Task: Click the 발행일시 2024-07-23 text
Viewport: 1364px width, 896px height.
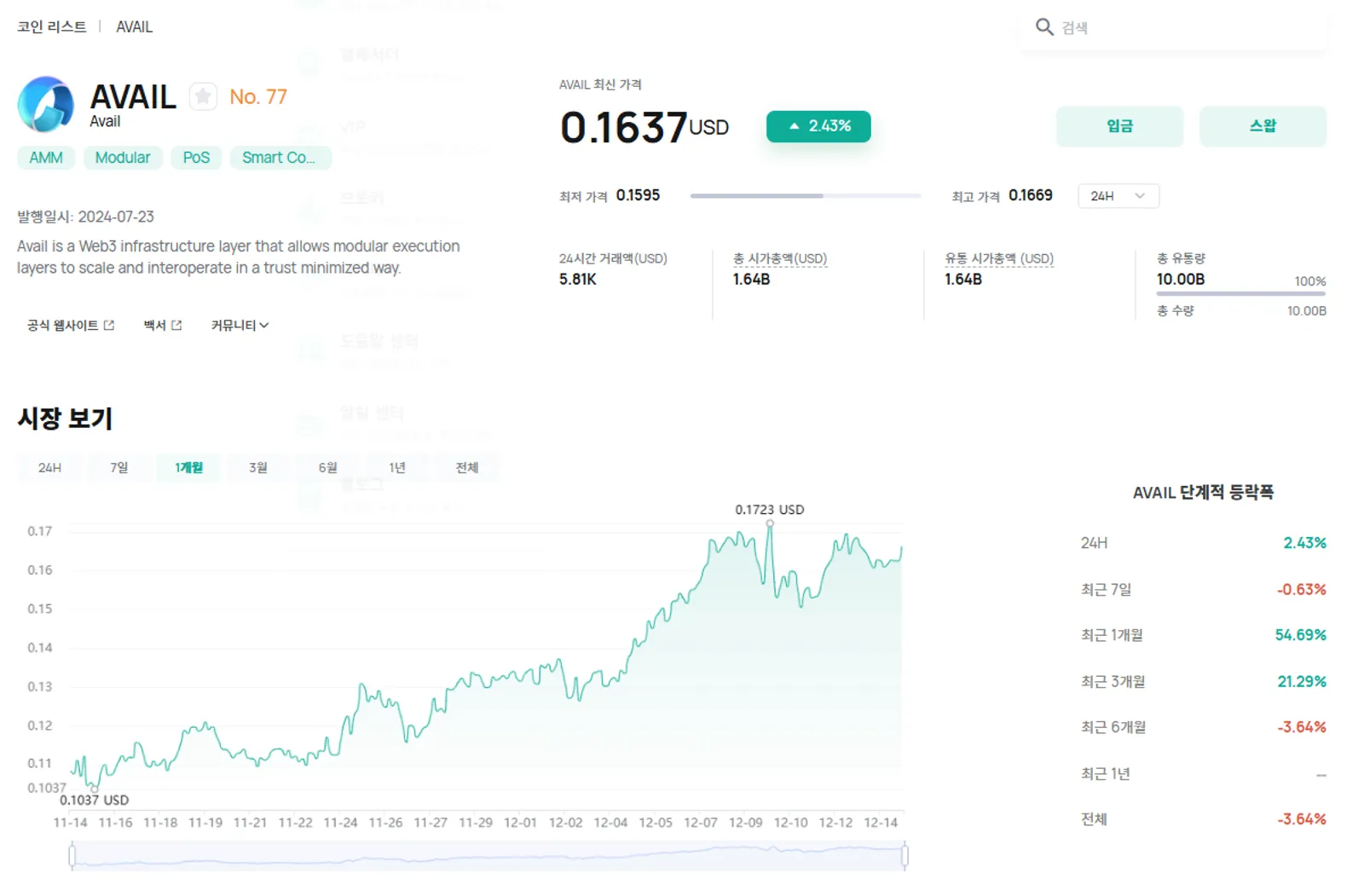Action: (86, 217)
